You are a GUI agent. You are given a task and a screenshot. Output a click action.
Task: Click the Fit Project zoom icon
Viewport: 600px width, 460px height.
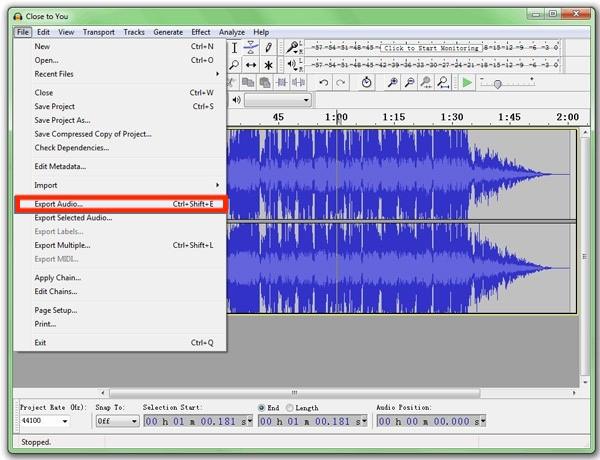(x=443, y=82)
